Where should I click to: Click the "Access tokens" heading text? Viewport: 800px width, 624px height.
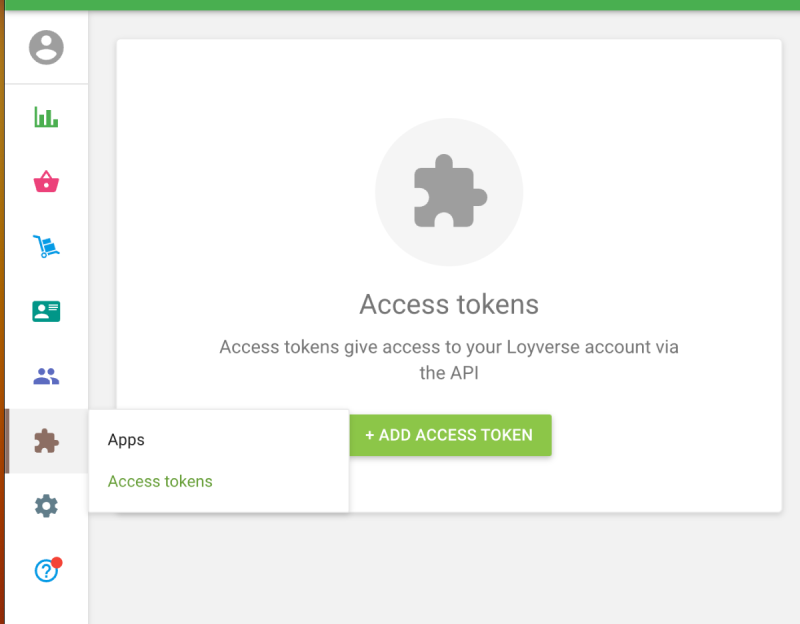pos(449,304)
